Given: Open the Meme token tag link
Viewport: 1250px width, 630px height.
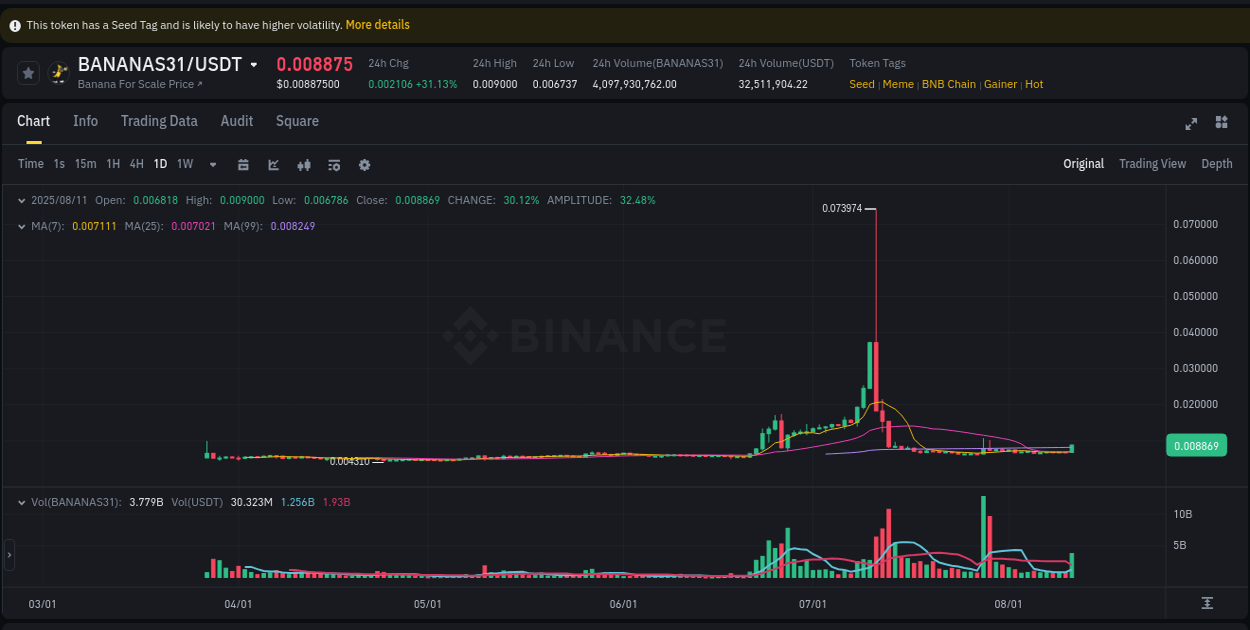Looking at the screenshot, I should 897,84.
